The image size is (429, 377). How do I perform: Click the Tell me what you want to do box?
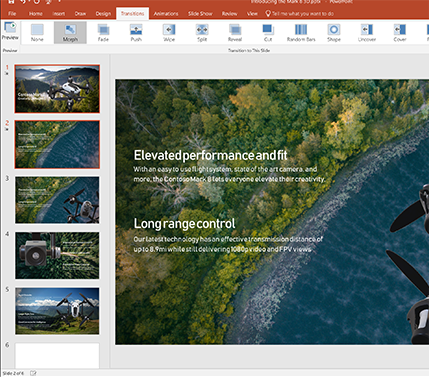pyautogui.click(x=299, y=14)
